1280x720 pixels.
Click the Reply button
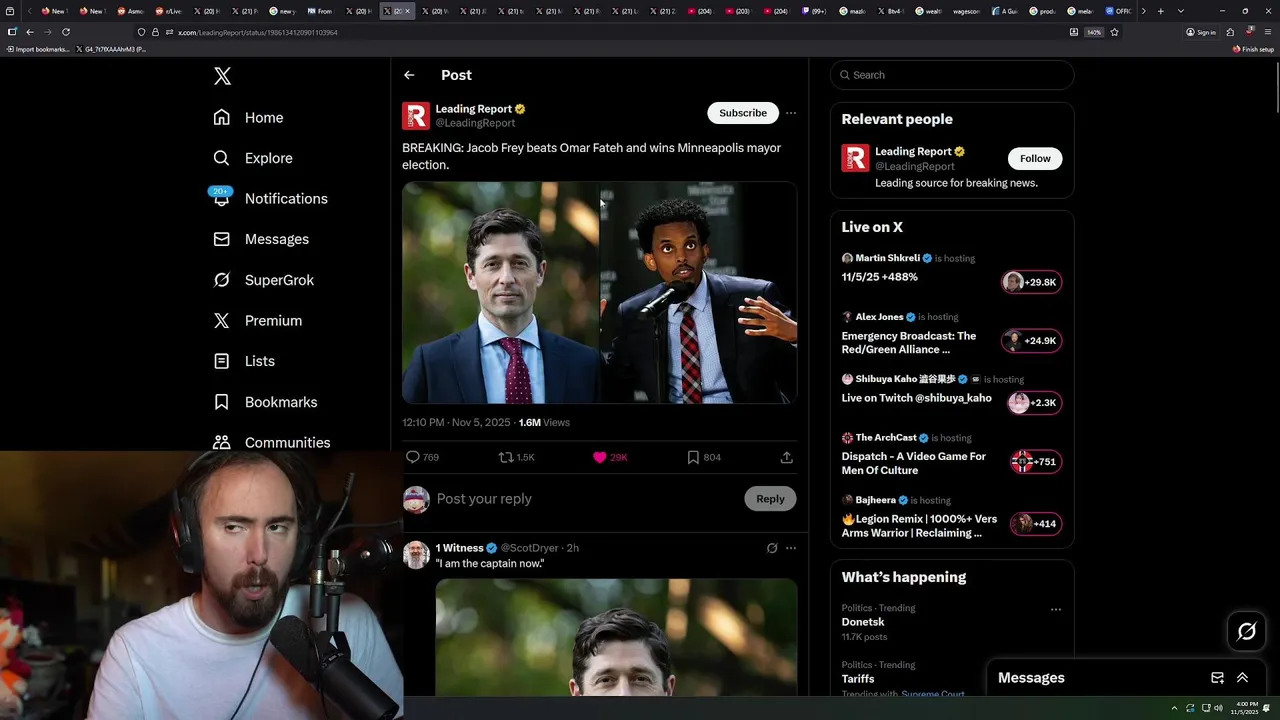(x=770, y=499)
